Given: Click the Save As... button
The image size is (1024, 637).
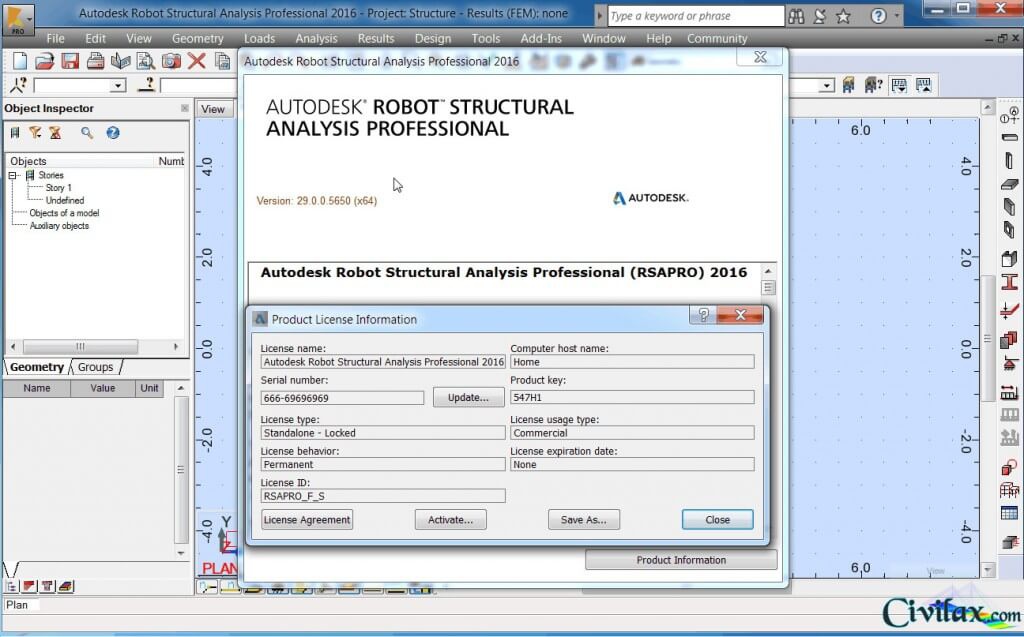Looking at the screenshot, I should [584, 520].
